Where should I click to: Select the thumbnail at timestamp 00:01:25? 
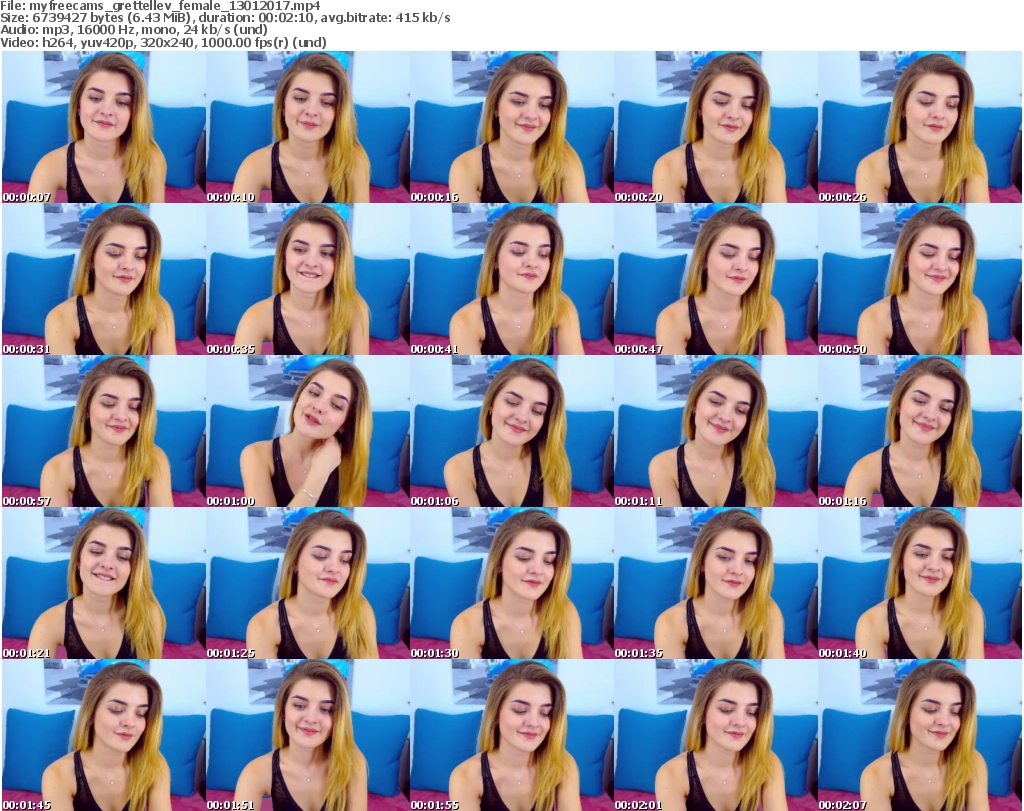tap(308, 584)
